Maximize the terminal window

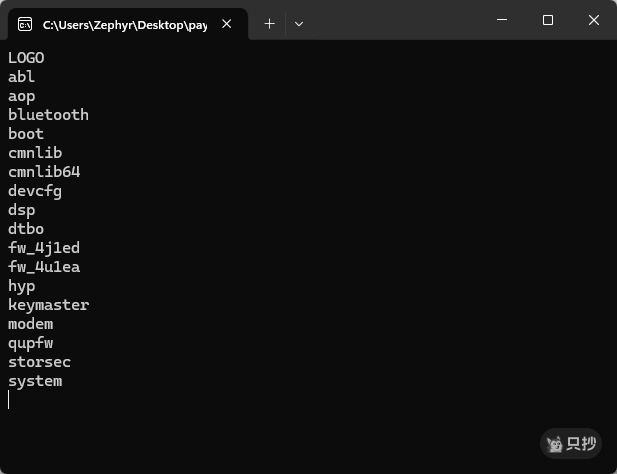[x=548, y=20]
